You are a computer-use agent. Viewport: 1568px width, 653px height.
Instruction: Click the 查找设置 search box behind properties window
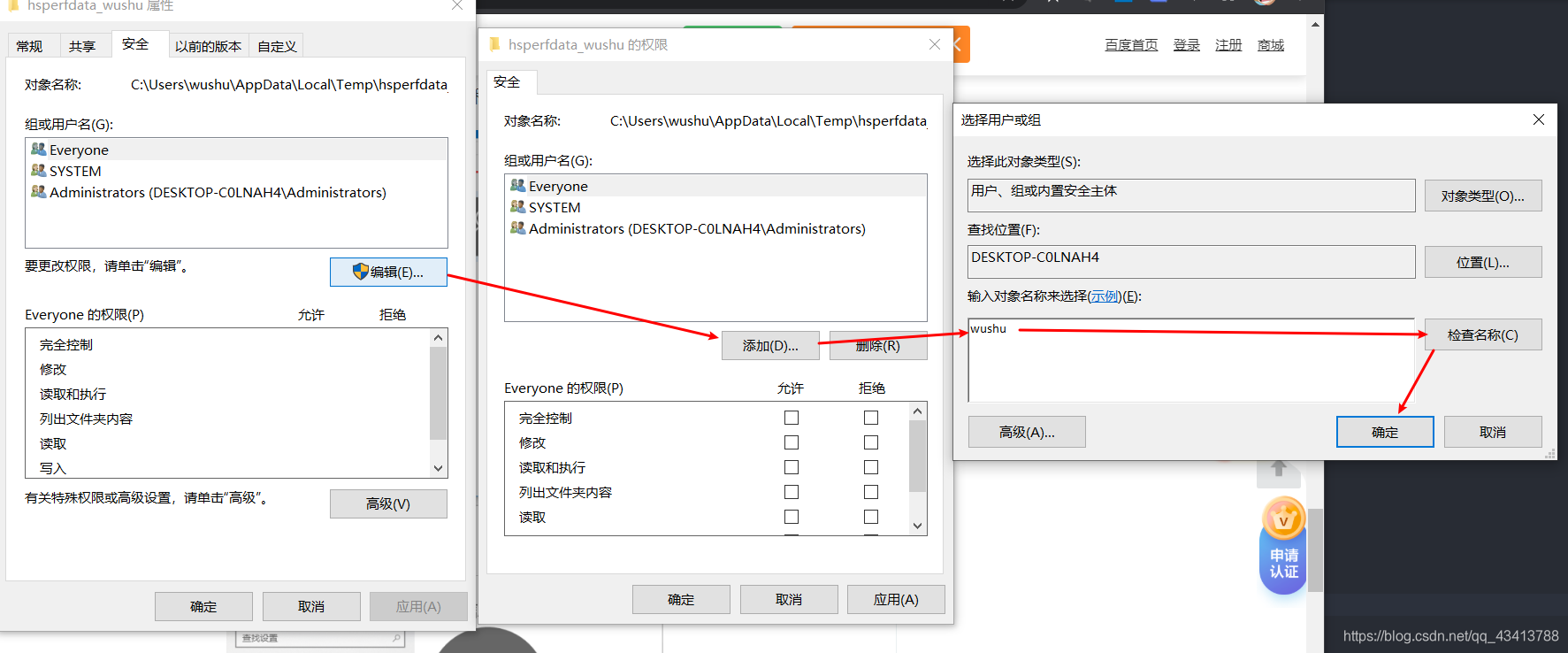[320, 638]
